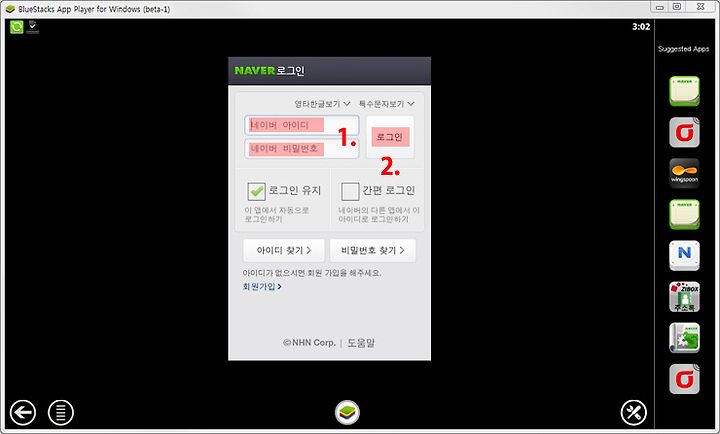The height and width of the screenshot is (434, 720).
Task: Click the 로그인 button
Action: tap(390, 137)
